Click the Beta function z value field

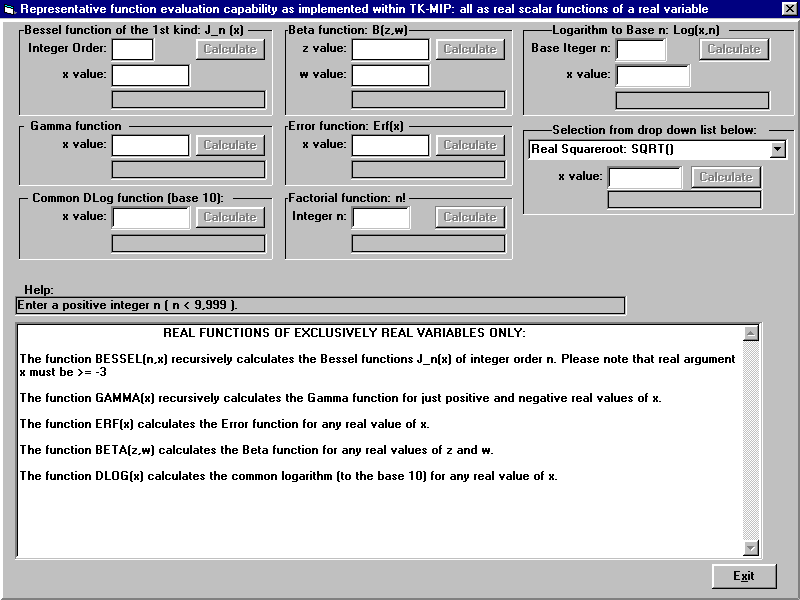pyautogui.click(x=390, y=49)
